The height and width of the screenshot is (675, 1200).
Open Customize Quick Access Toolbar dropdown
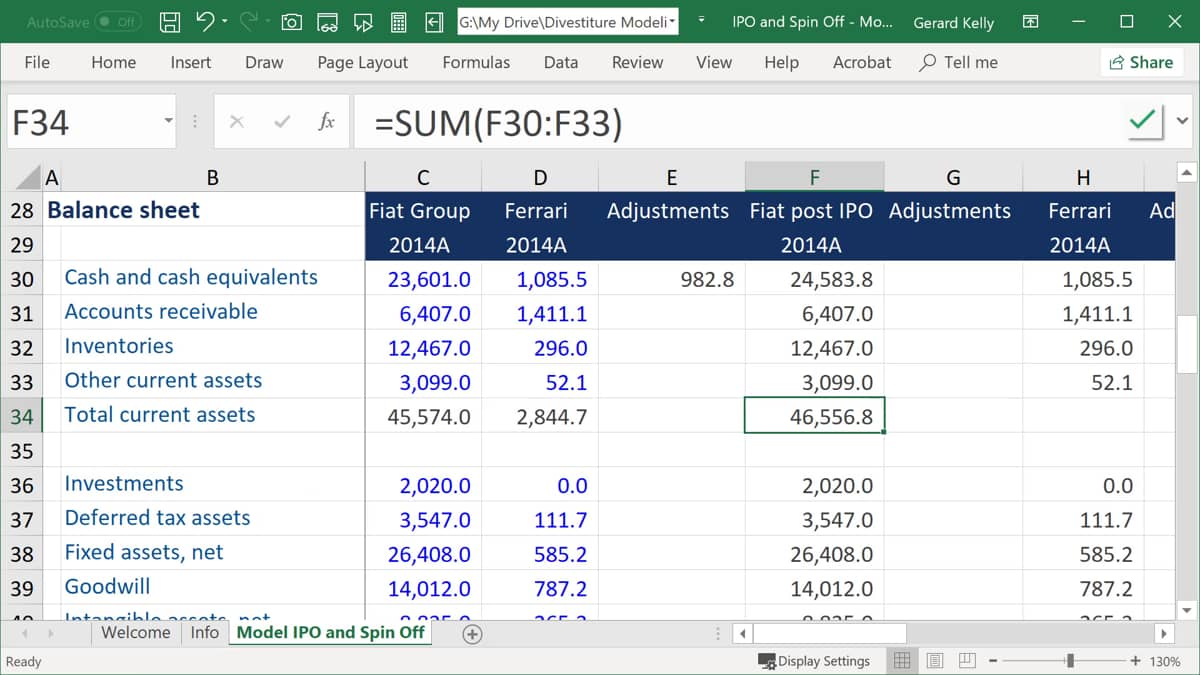pos(701,21)
